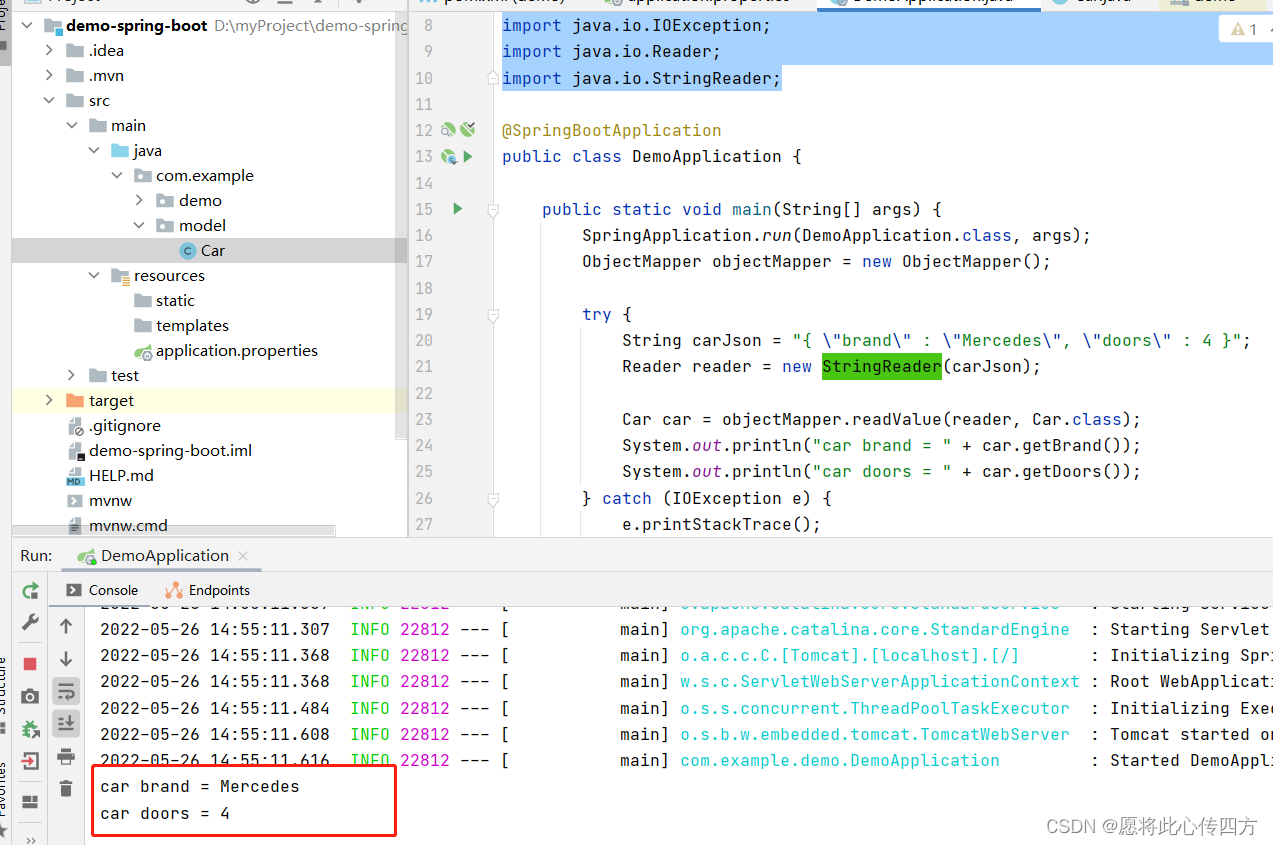The height and width of the screenshot is (845, 1273).
Task: Collapse the com.example package arrow
Action: click(117, 175)
